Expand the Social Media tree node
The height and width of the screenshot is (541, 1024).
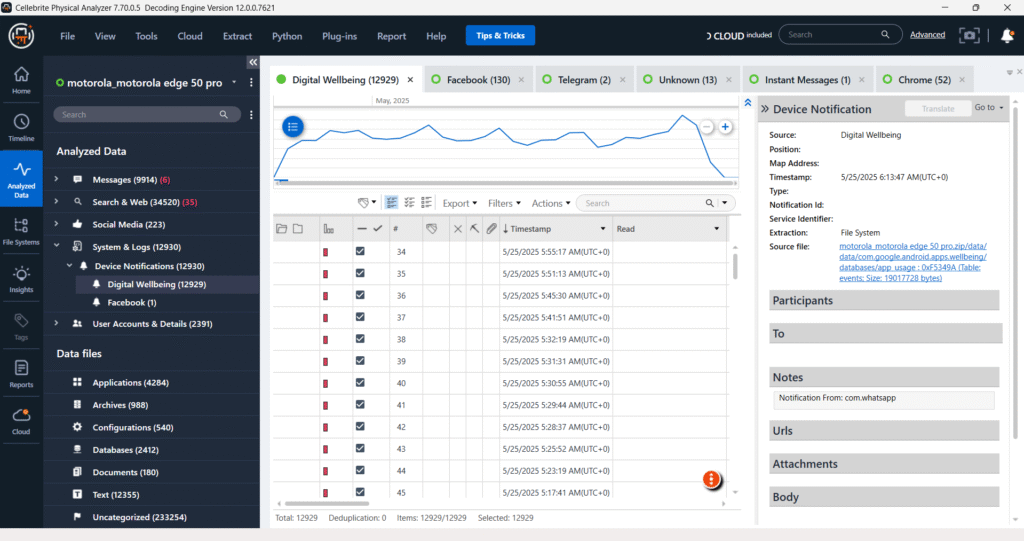click(x=56, y=223)
